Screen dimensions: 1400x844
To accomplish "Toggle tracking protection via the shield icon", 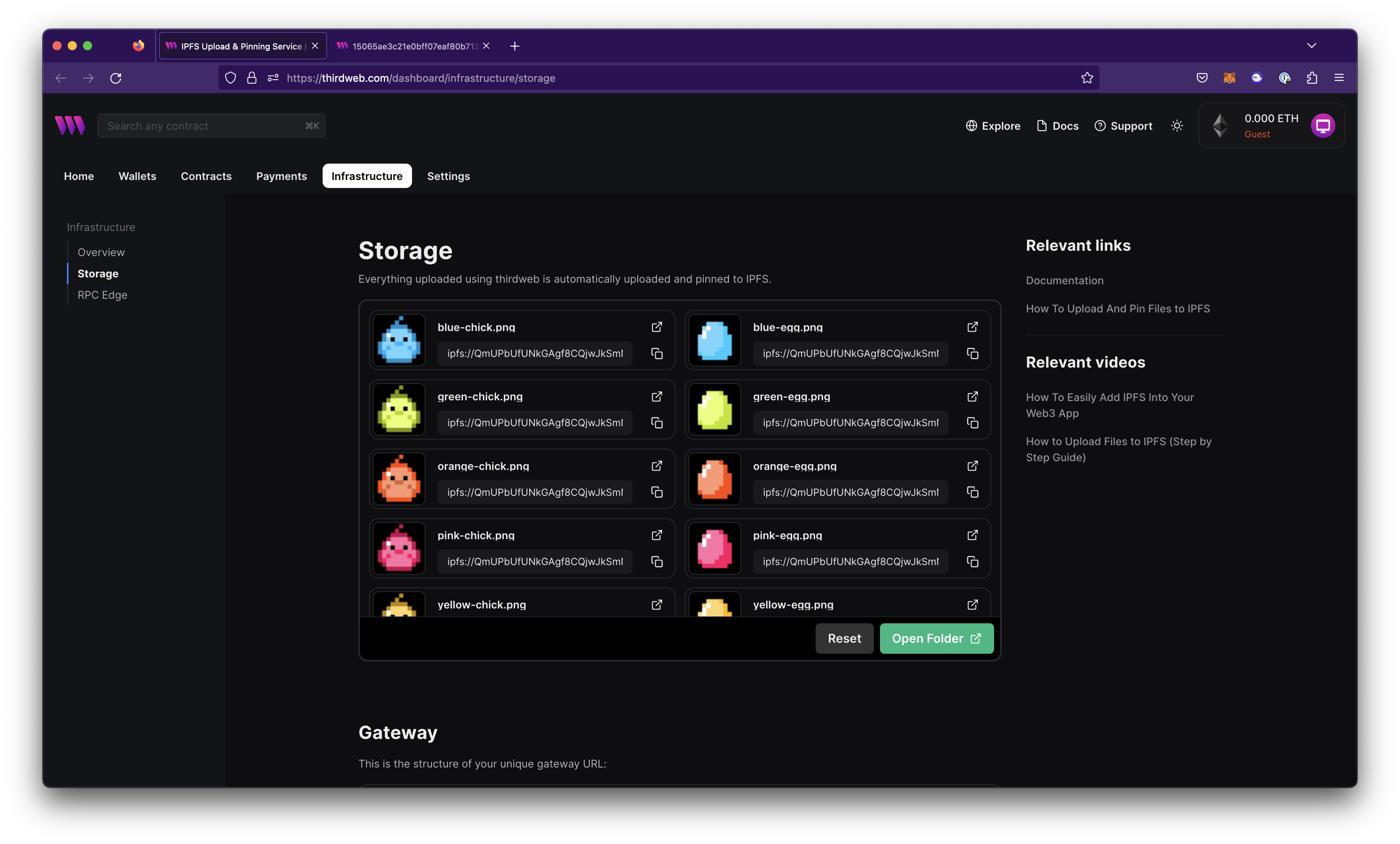I will 230,78.
